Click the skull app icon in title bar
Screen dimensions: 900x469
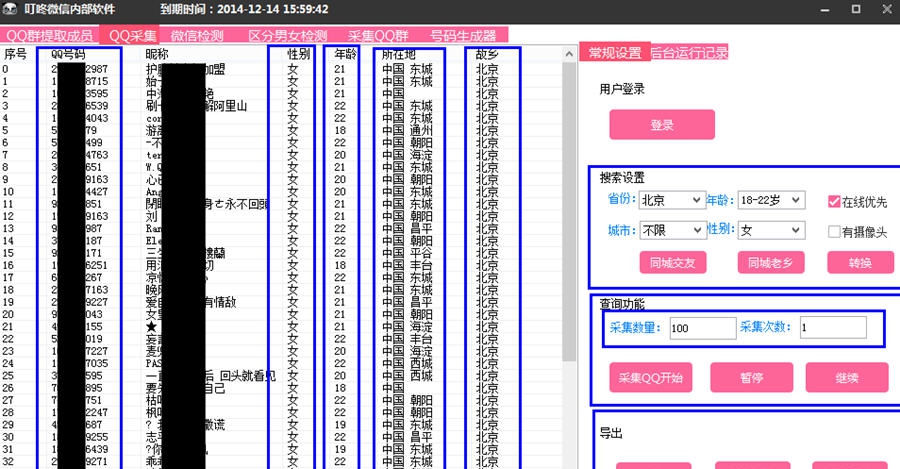[10, 9]
